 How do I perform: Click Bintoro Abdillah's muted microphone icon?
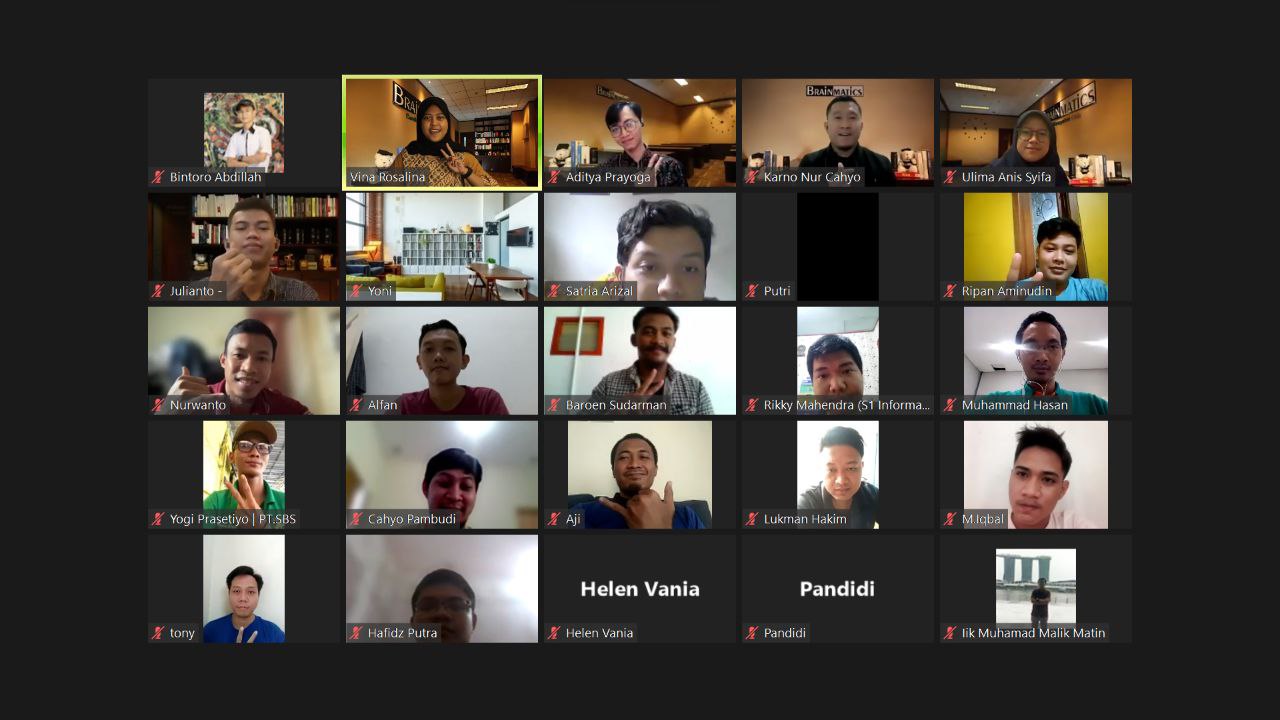(x=158, y=177)
